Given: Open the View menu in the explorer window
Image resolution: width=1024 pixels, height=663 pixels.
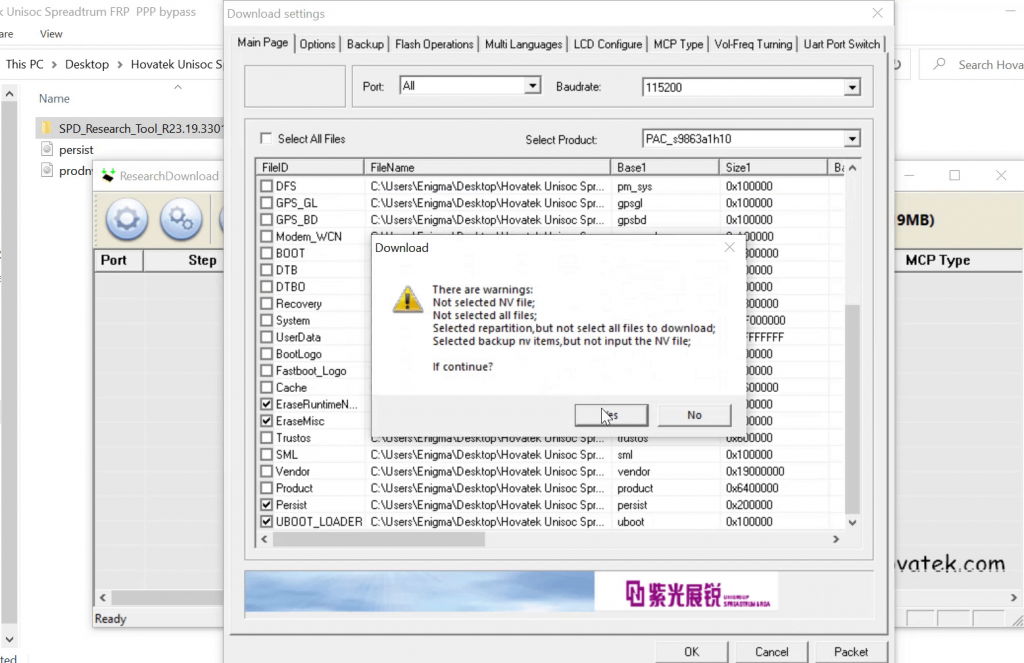Looking at the screenshot, I should [50, 33].
